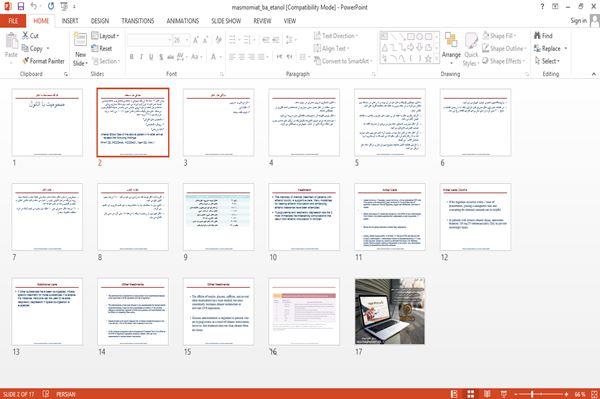Screen dimensions: 600x399
Task: Click Normal view icon in status bar
Action: [454, 394]
